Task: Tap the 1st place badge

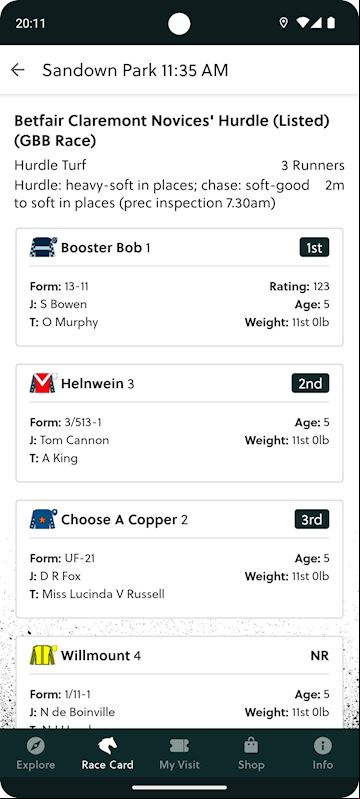Action: click(314, 248)
